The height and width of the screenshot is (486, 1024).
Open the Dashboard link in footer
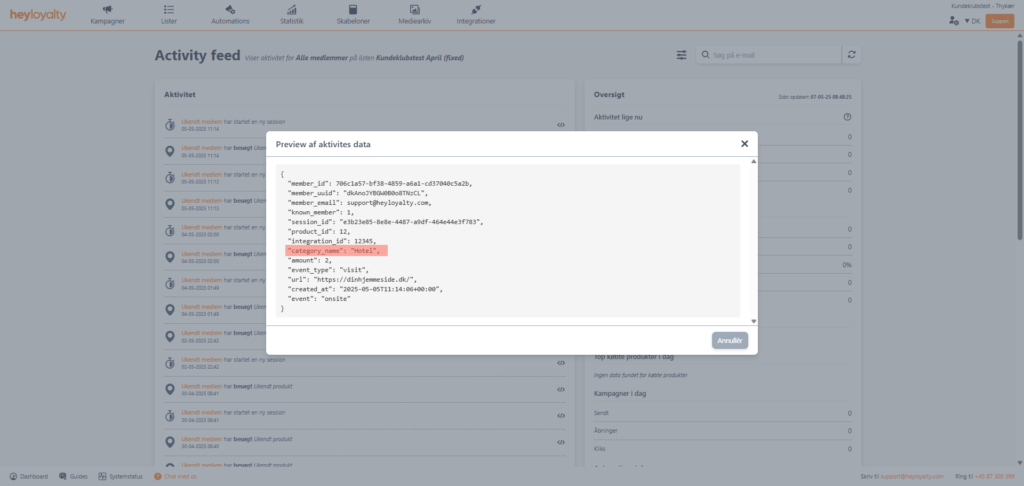[28, 476]
